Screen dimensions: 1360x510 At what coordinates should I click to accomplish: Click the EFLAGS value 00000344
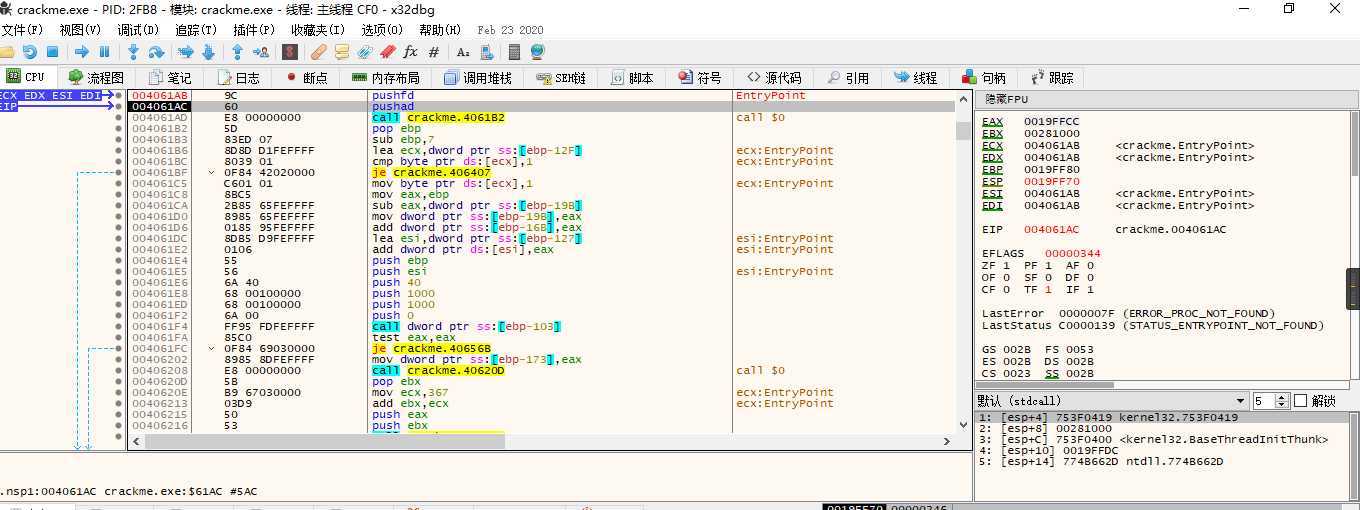1073,254
